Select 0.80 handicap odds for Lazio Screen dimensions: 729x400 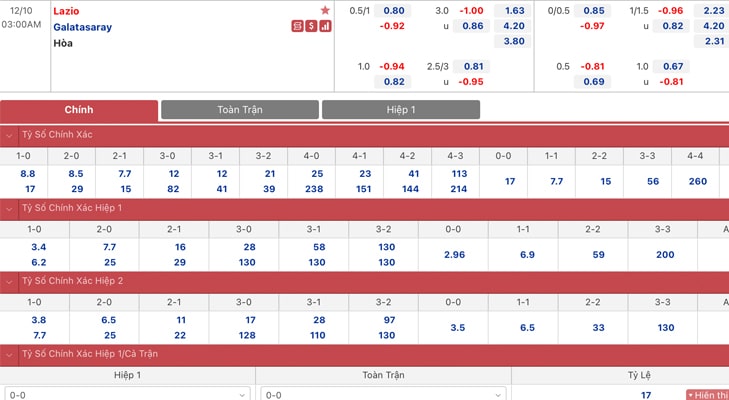click(392, 11)
